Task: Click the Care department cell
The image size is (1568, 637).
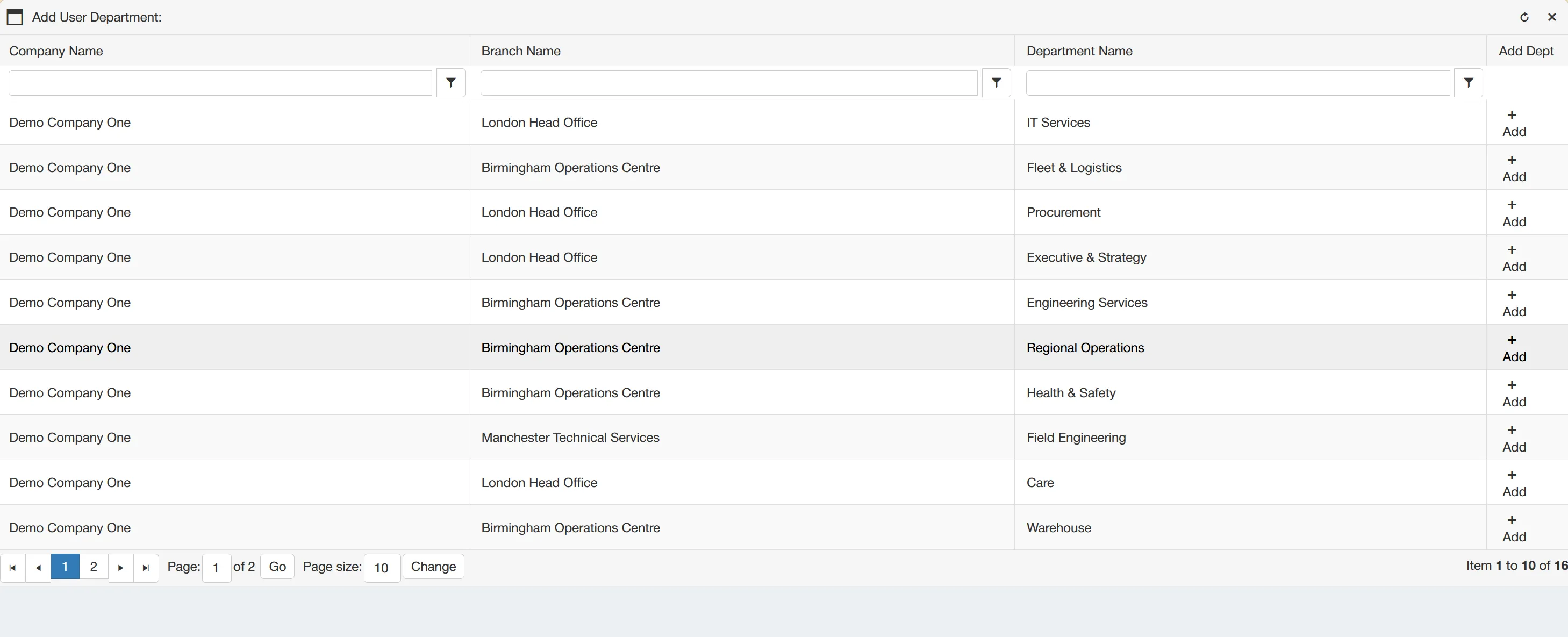Action: 1250,483
